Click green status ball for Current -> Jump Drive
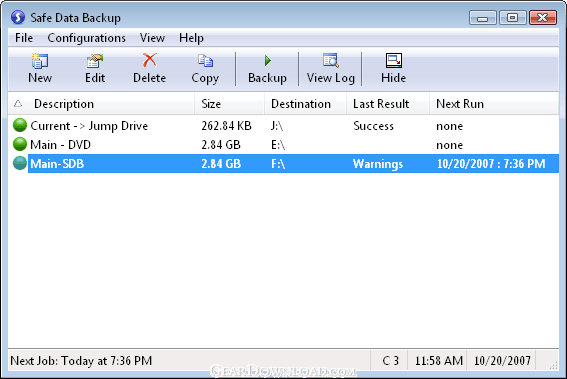This screenshot has width=567, height=379. [20, 125]
